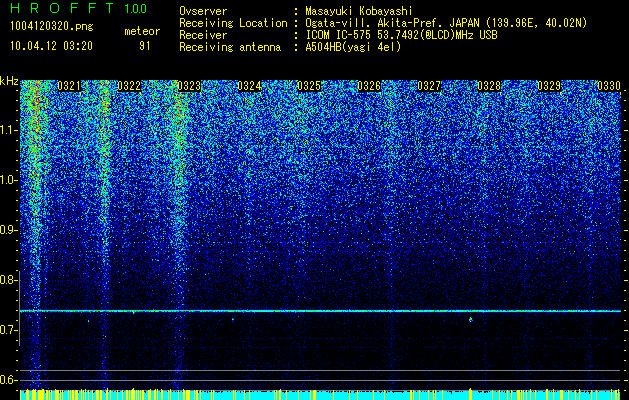629x400 pixels.
Task: Click the 0325 time marker
Action: click(x=309, y=86)
